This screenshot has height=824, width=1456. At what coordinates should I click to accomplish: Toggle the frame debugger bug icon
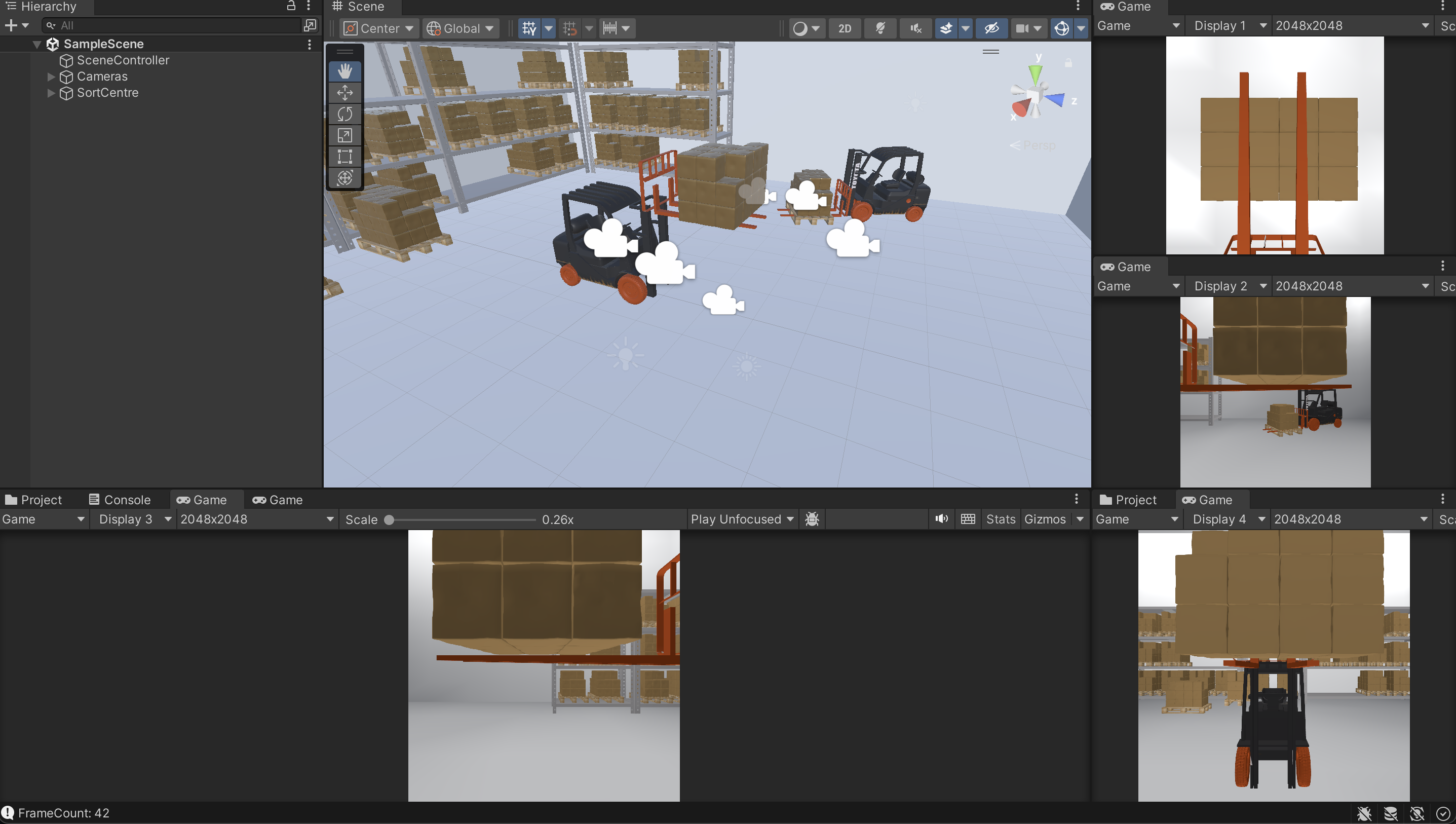[812, 519]
